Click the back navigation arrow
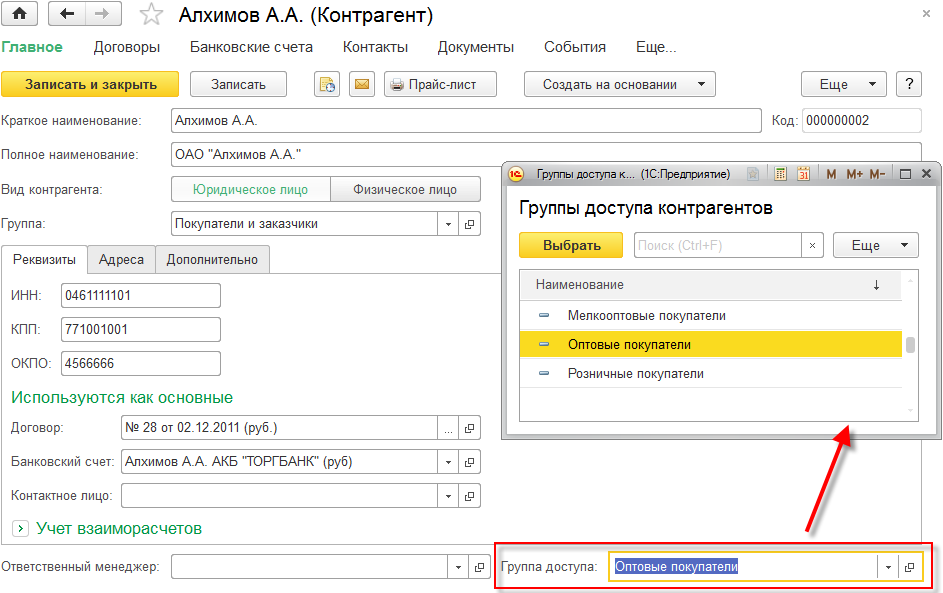 click(x=67, y=14)
